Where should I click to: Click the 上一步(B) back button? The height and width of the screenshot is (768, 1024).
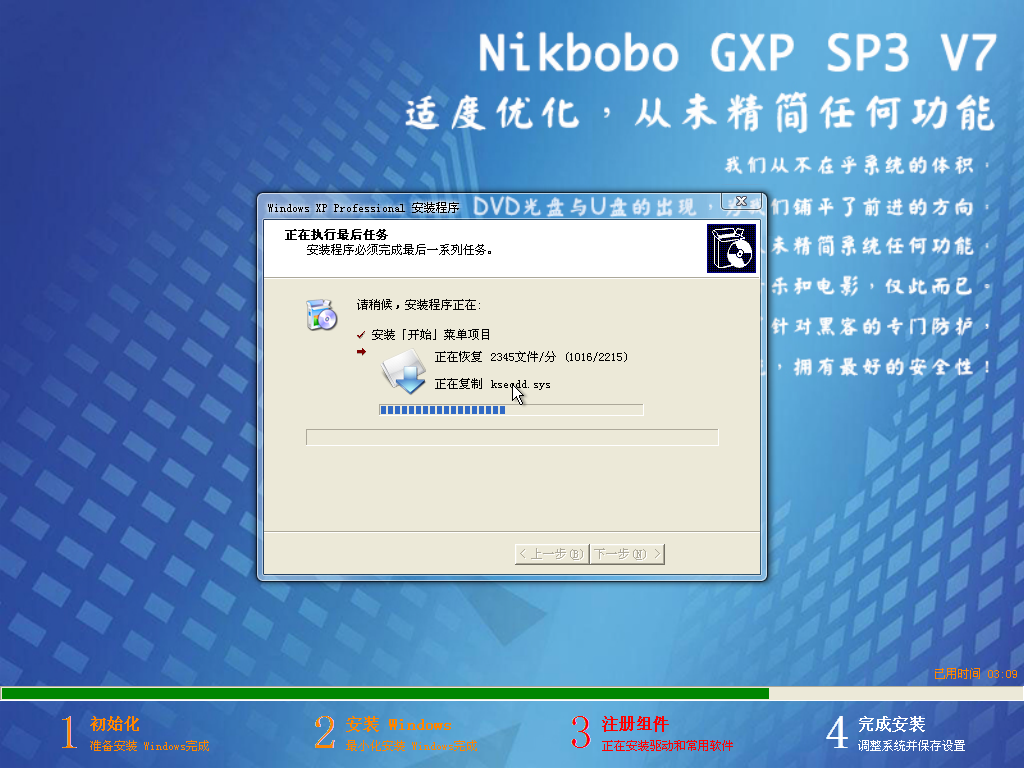552,554
